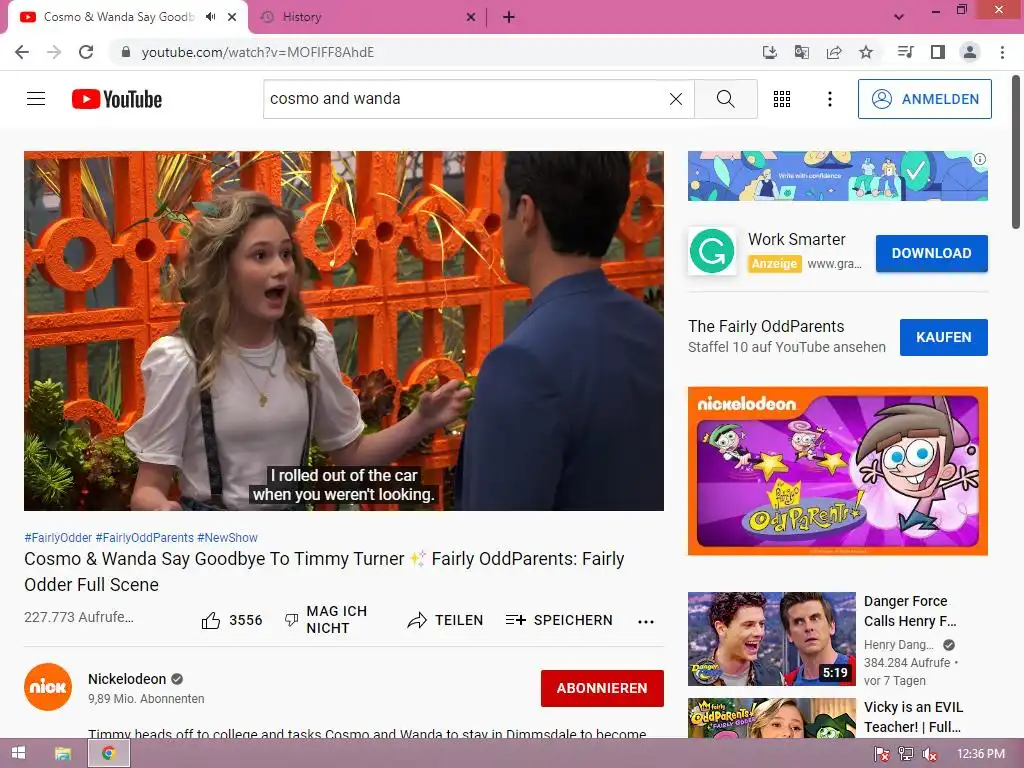Viewport: 1024px width, 768px height.
Task: Reload the page
Action: coord(86,52)
